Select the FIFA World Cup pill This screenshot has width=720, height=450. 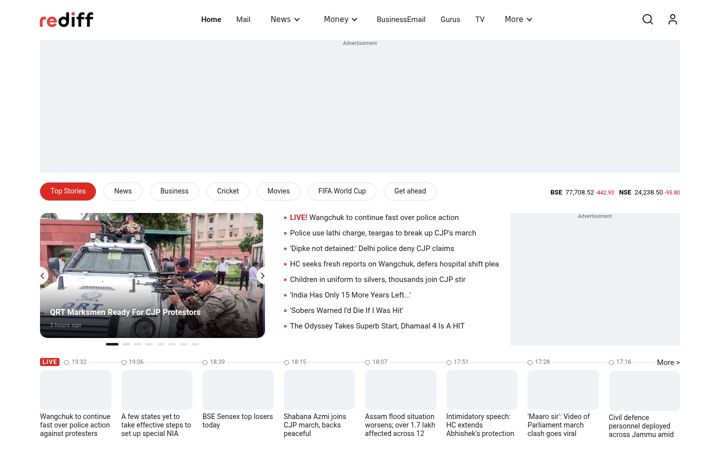(x=342, y=191)
